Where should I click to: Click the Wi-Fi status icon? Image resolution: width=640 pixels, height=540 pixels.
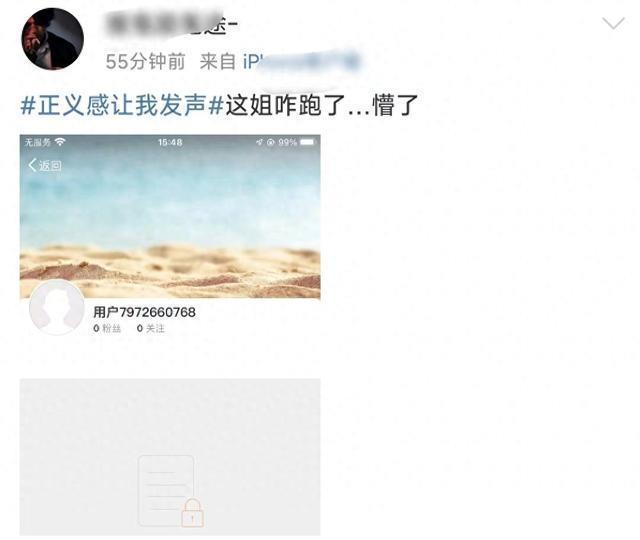click(60, 142)
